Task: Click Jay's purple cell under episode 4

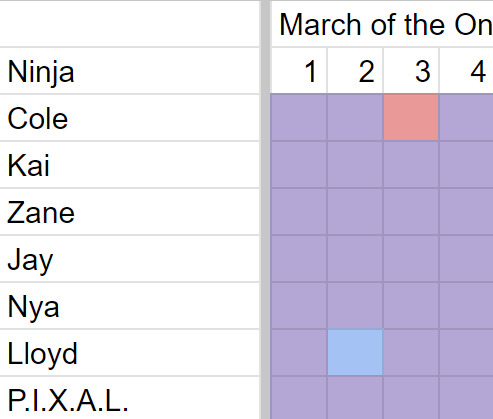Action: tap(466, 259)
